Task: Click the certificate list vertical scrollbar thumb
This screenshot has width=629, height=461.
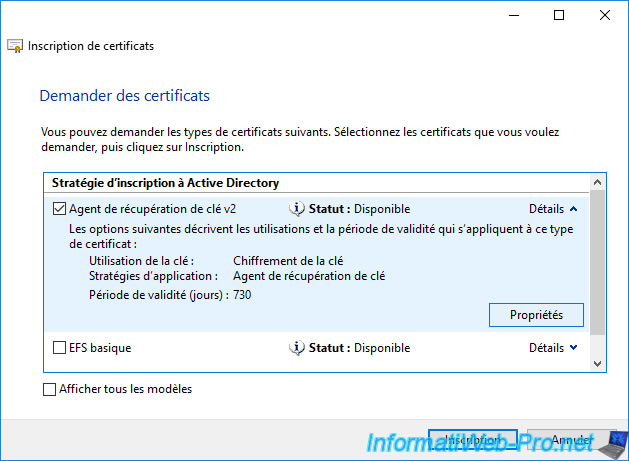Action: pyautogui.click(x=598, y=260)
